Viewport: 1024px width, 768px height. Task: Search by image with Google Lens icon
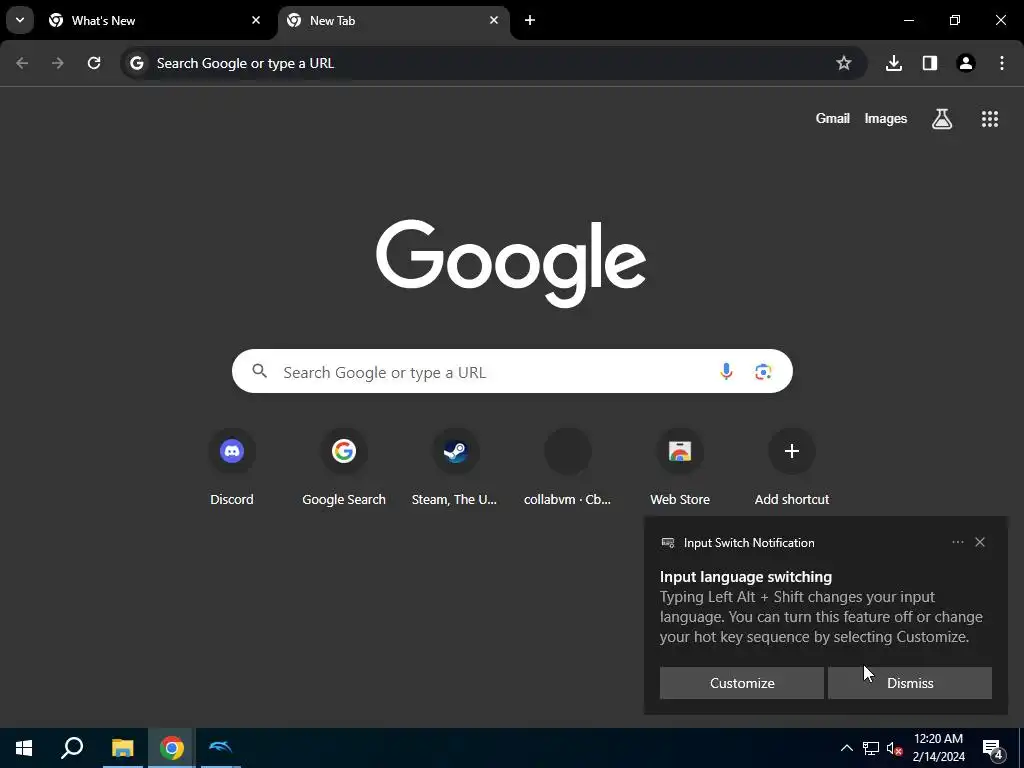[x=763, y=372]
